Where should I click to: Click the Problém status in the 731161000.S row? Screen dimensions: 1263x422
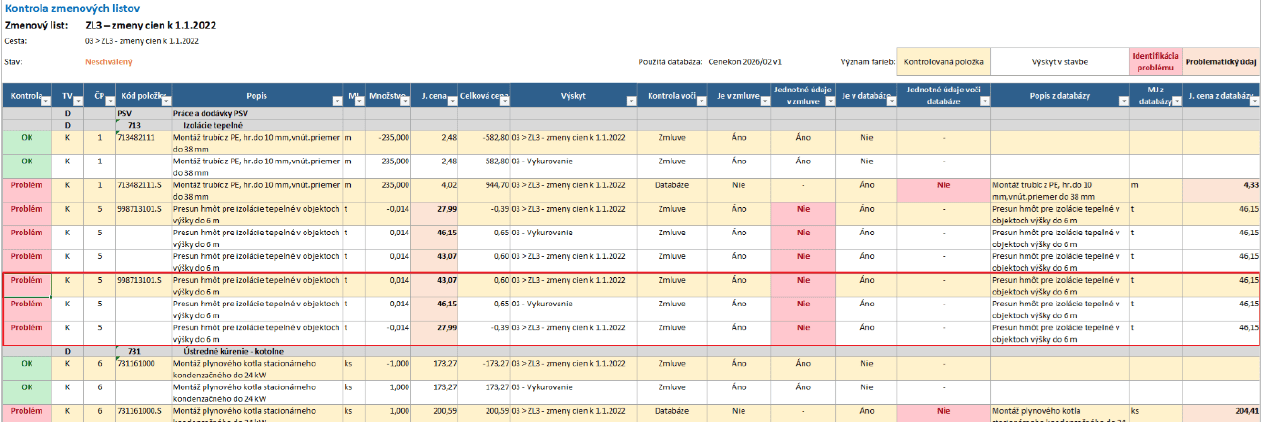pos(27,413)
